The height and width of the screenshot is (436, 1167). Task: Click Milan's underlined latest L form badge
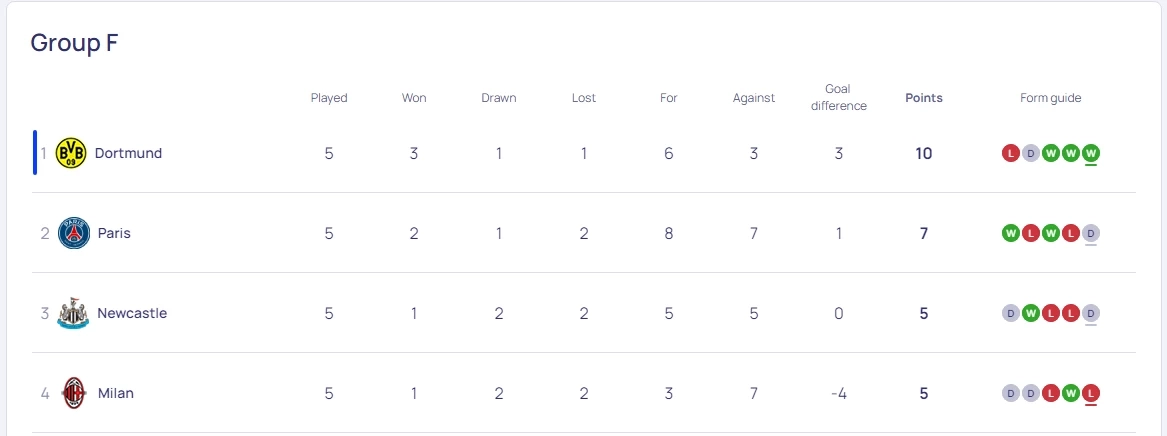point(1091,393)
